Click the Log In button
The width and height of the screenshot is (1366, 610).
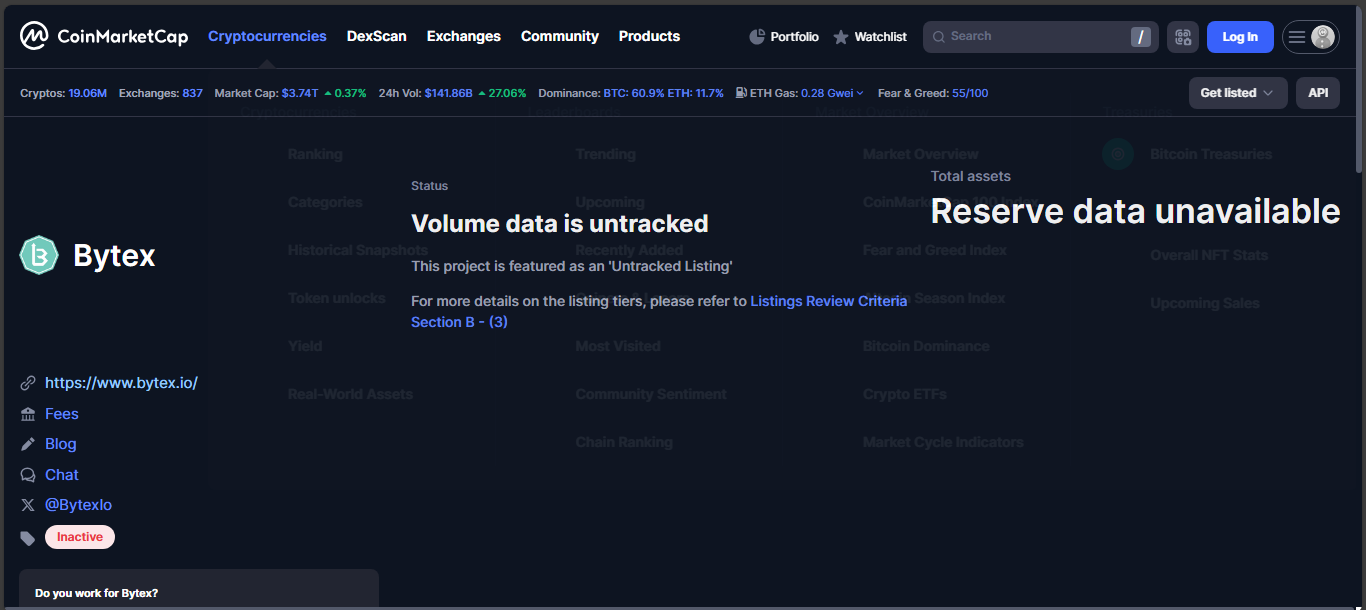click(x=1240, y=37)
